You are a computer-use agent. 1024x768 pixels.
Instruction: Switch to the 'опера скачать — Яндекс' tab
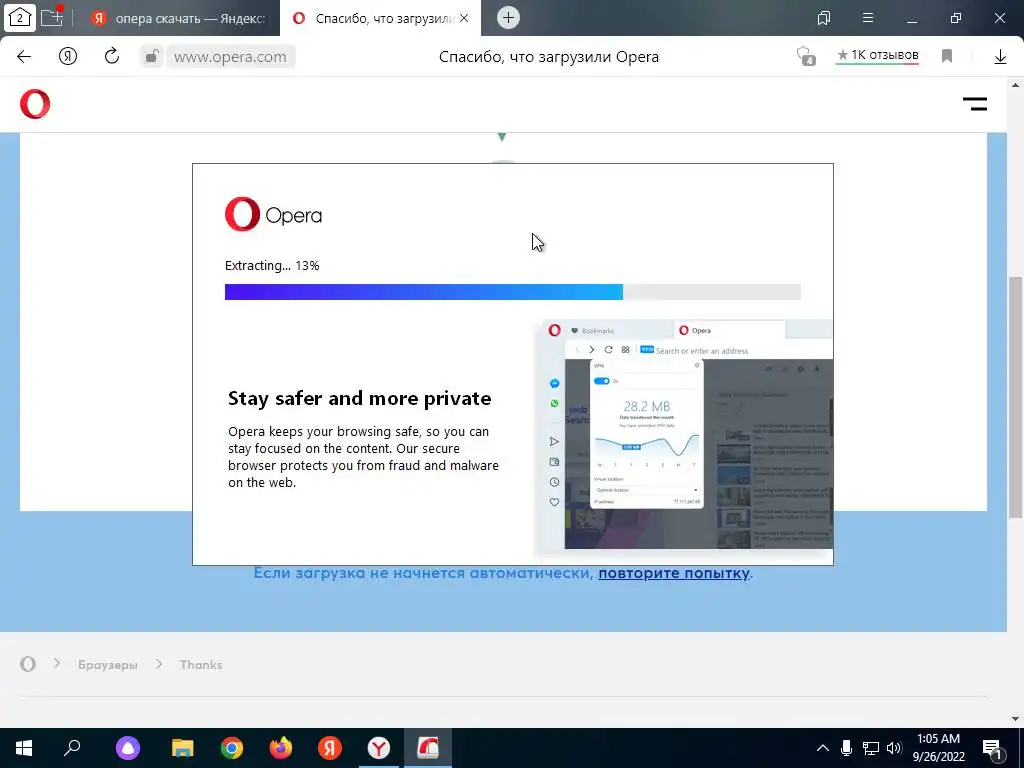[x=178, y=18]
